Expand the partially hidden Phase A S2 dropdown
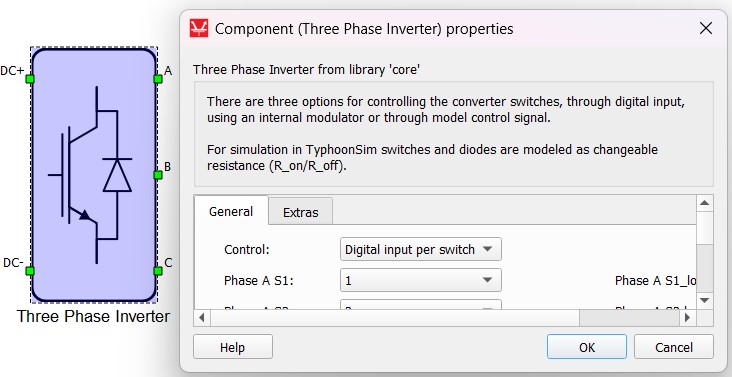Viewport: 732px width, 377px height. tap(421, 305)
